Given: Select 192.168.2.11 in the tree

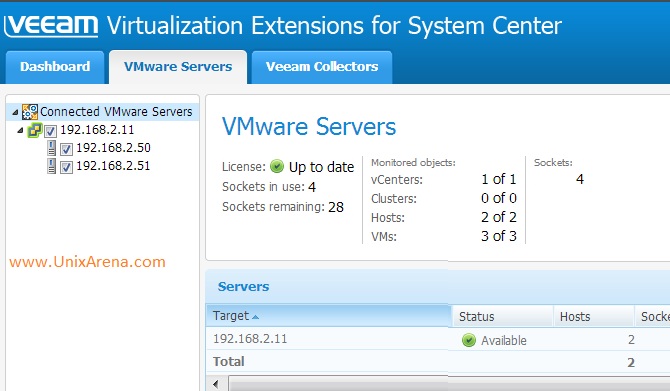Looking at the screenshot, I should pyautogui.click(x=97, y=130).
